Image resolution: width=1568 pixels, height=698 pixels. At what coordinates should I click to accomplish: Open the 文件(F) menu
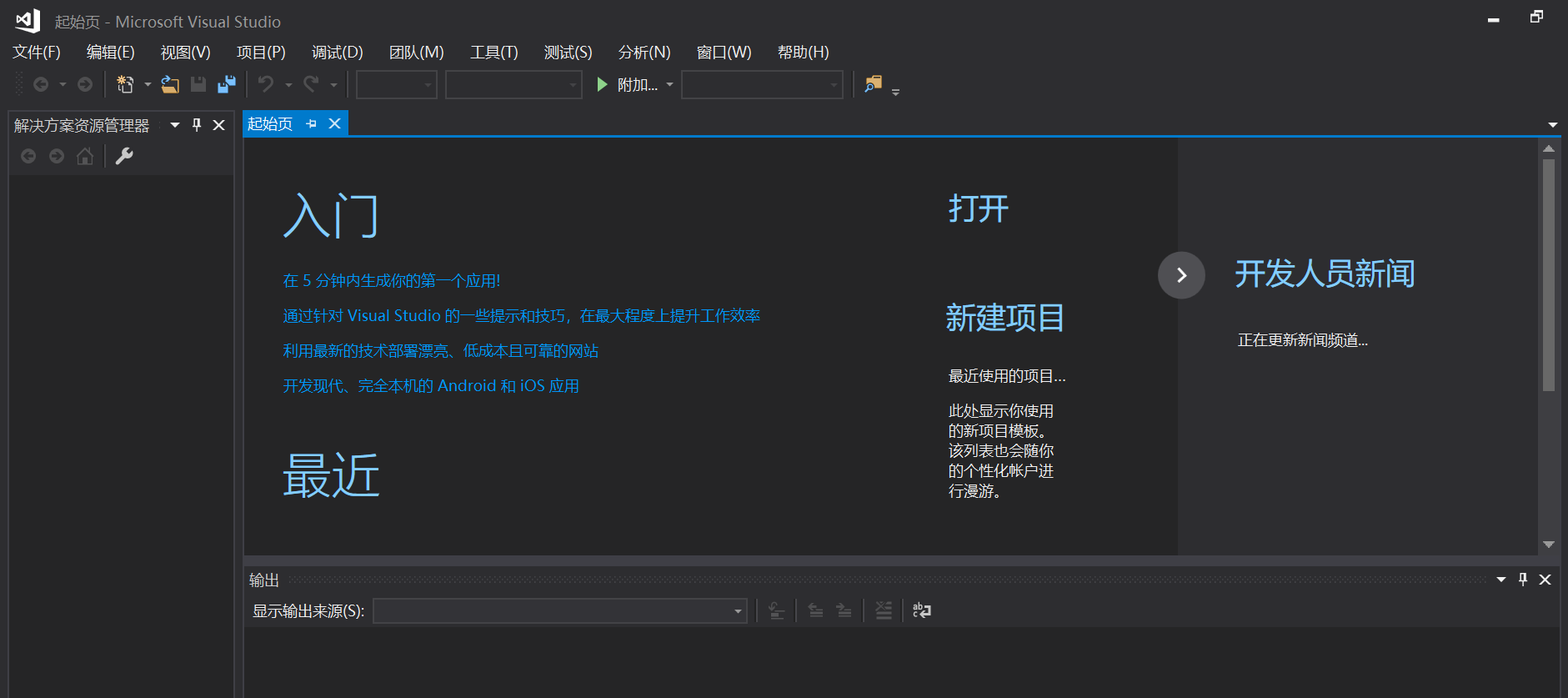coord(37,52)
